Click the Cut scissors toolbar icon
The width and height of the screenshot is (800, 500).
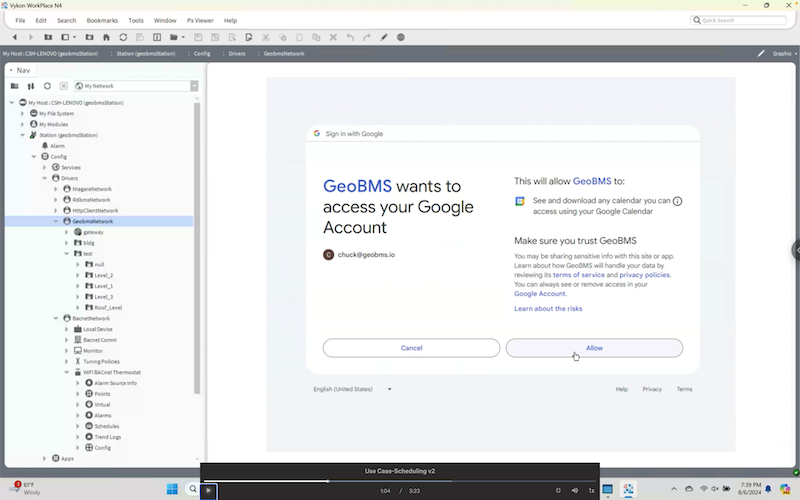click(265, 37)
